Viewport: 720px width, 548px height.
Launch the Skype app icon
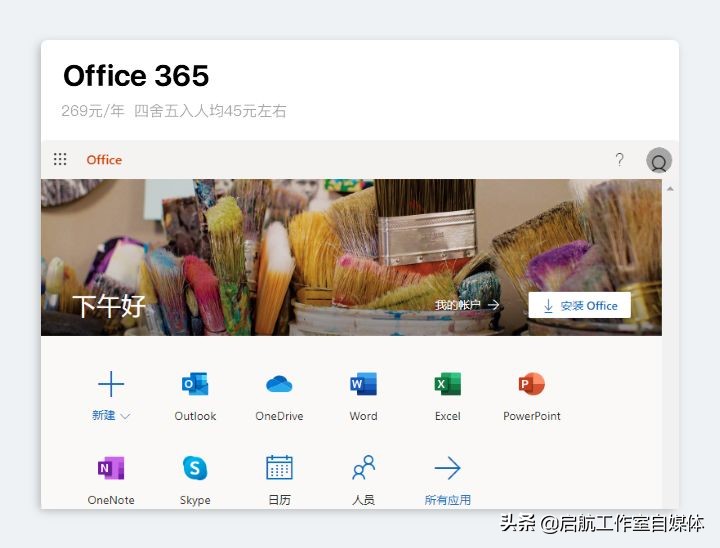(x=195, y=468)
